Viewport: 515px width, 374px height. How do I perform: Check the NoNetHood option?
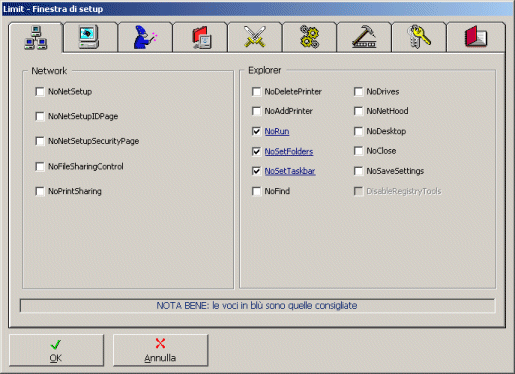[358, 111]
